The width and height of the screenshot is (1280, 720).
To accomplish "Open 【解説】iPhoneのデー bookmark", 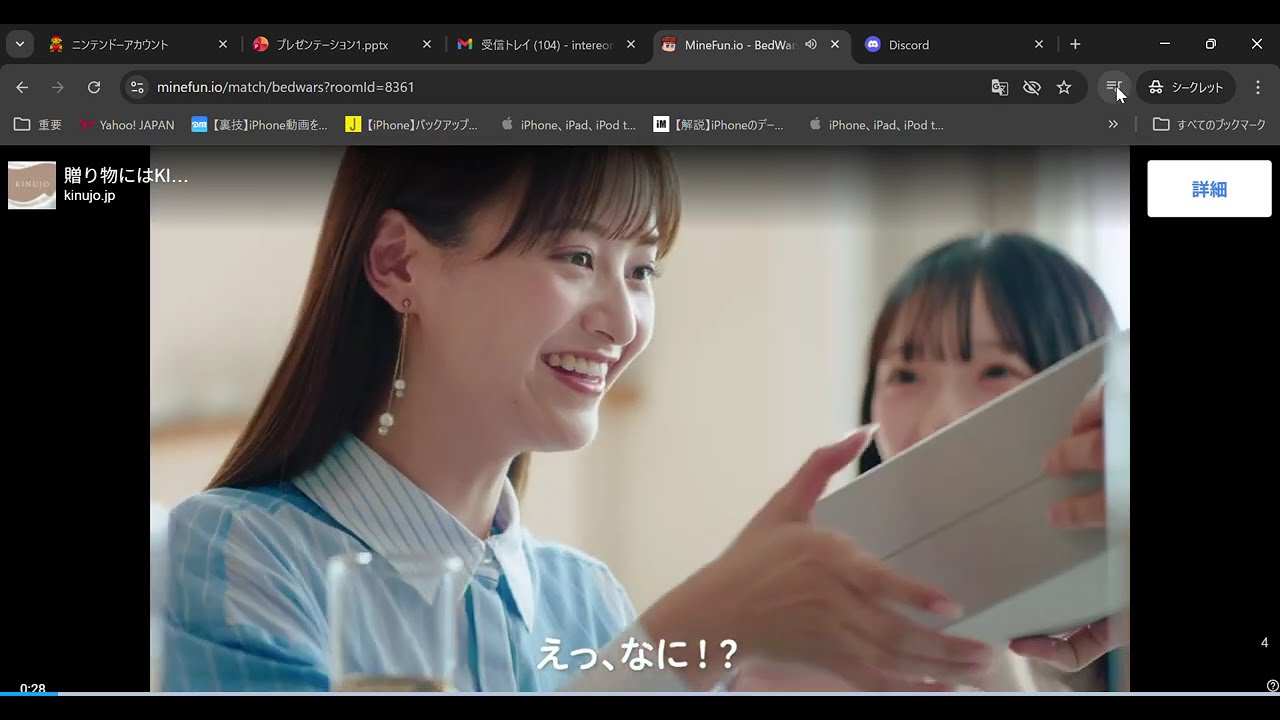I will (719, 125).
